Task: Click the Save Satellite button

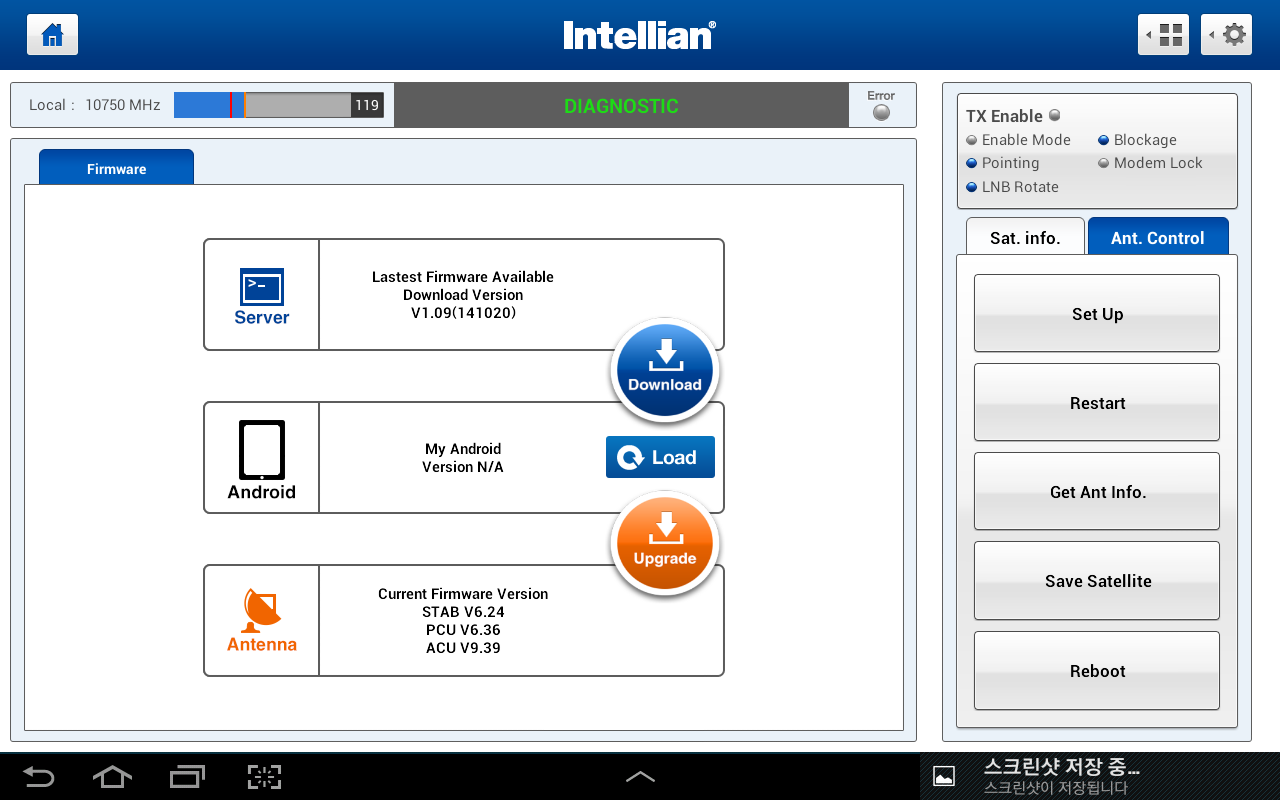Action: point(1097,581)
